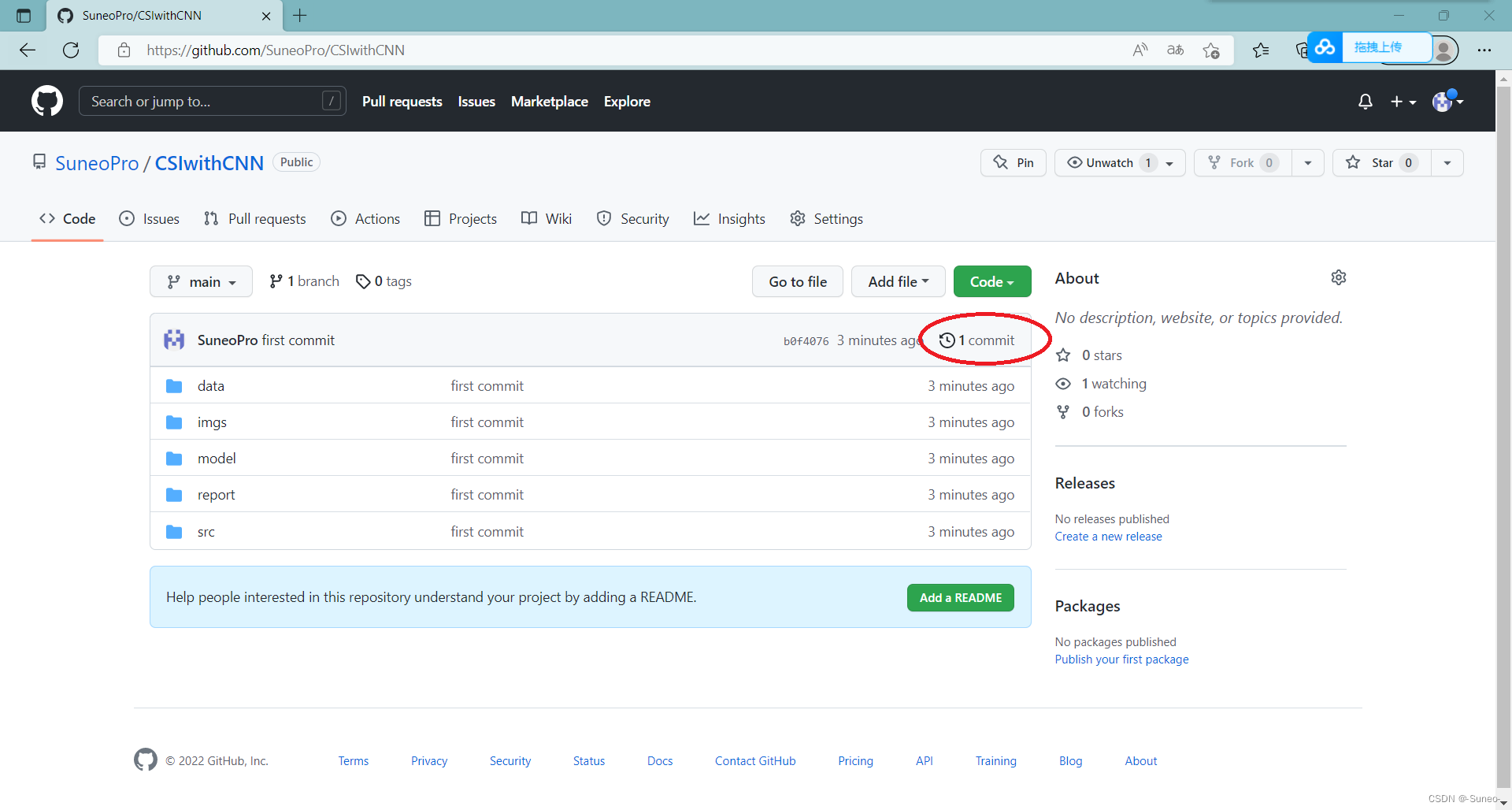The height and width of the screenshot is (810, 1512).
Task: Open the plus create-new menu
Action: (x=1403, y=102)
